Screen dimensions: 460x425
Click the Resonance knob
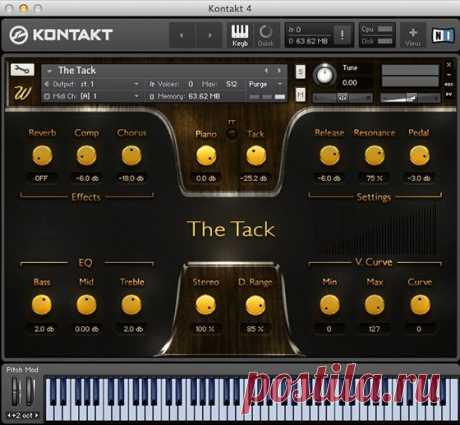[x=374, y=156]
